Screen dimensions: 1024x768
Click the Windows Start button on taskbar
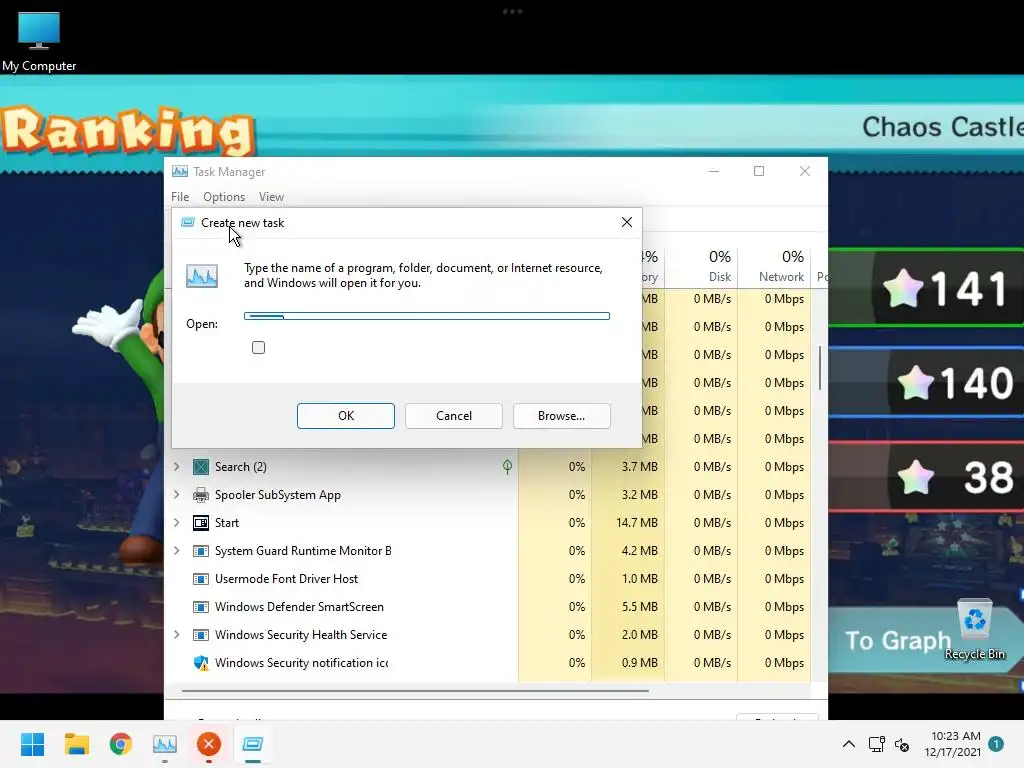(x=32, y=744)
